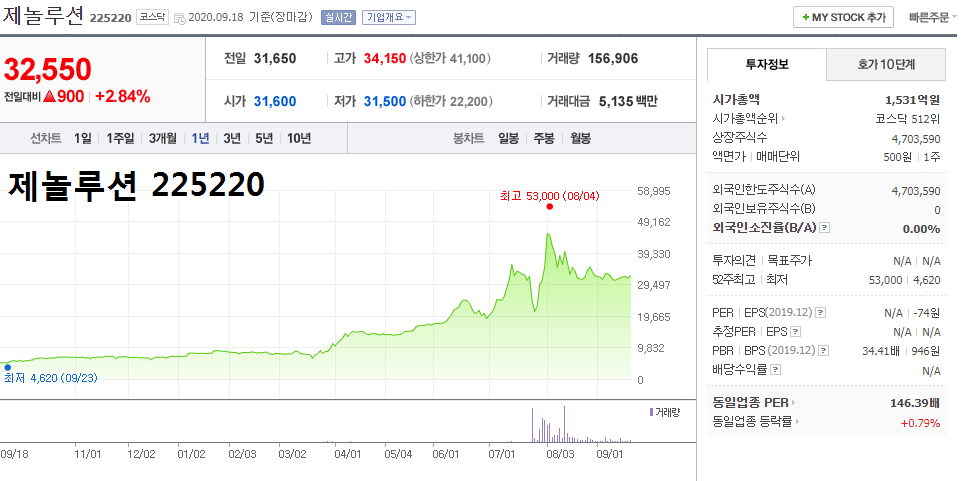Click the 전일 value 31,650

pyautogui.click(x=275, y=58)
